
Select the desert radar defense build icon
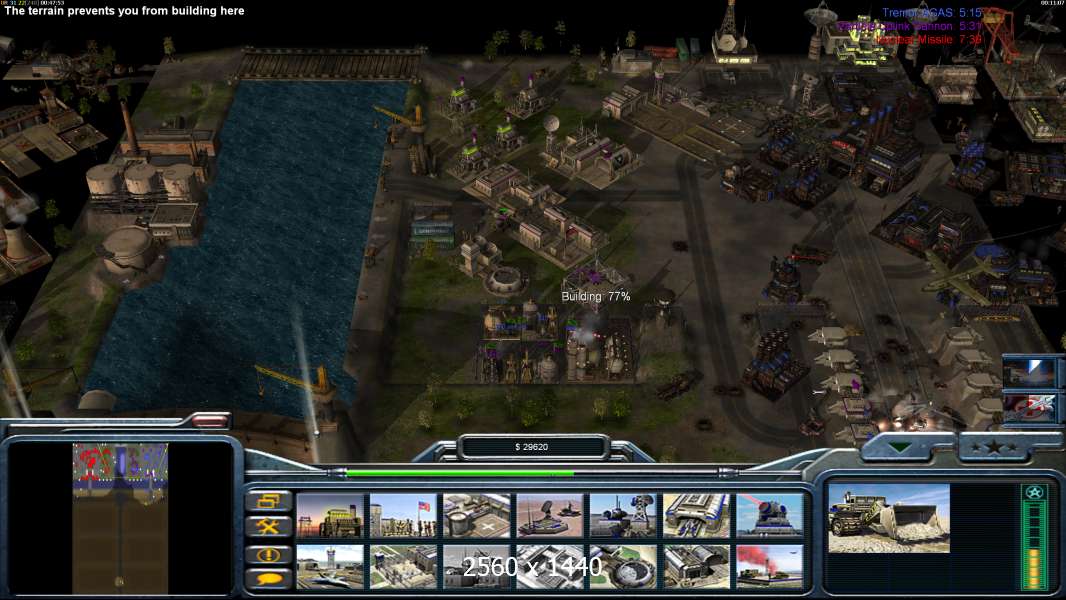550,516
